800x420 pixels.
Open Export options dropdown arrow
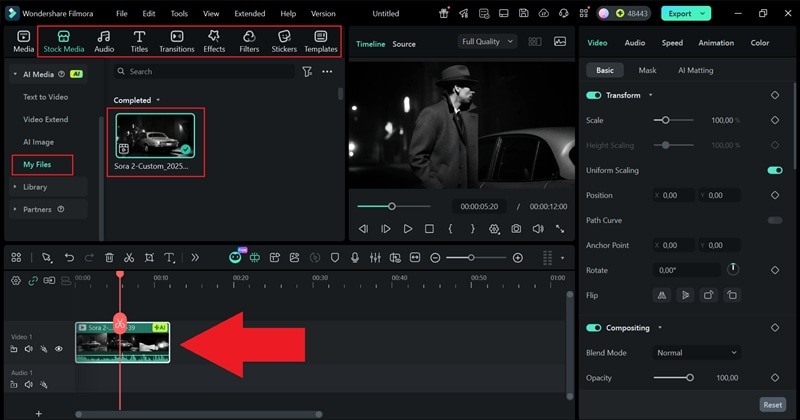pyautogui.click(x=703, y=14)
